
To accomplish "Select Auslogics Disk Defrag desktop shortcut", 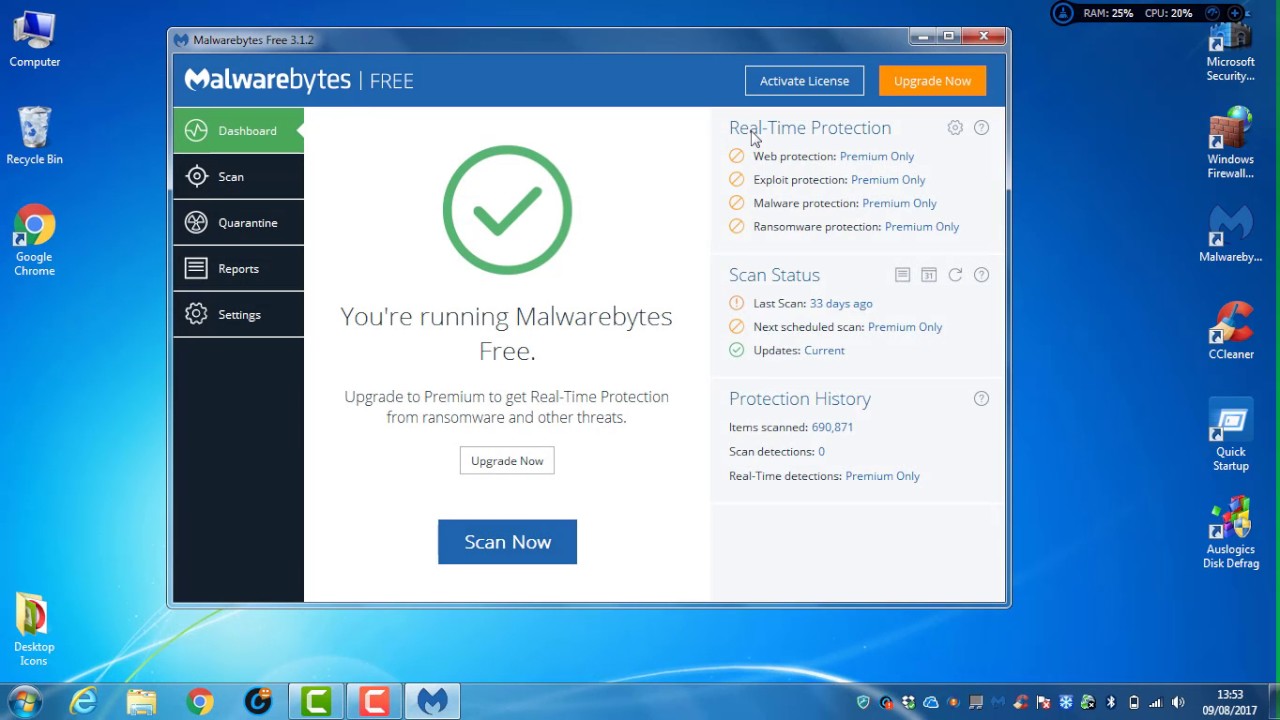I will (x=1230, y=533).
